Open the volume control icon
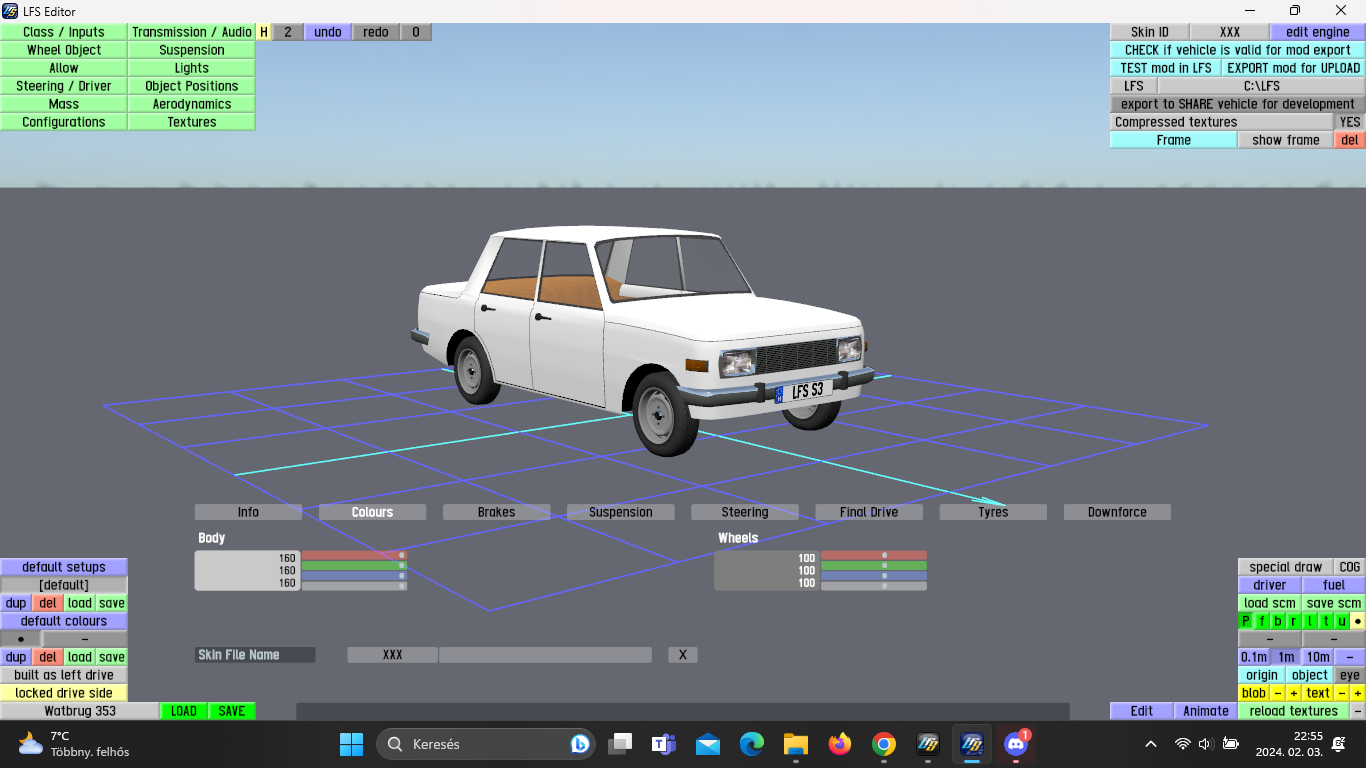The image size is (1366, 768). point(1206,744)
